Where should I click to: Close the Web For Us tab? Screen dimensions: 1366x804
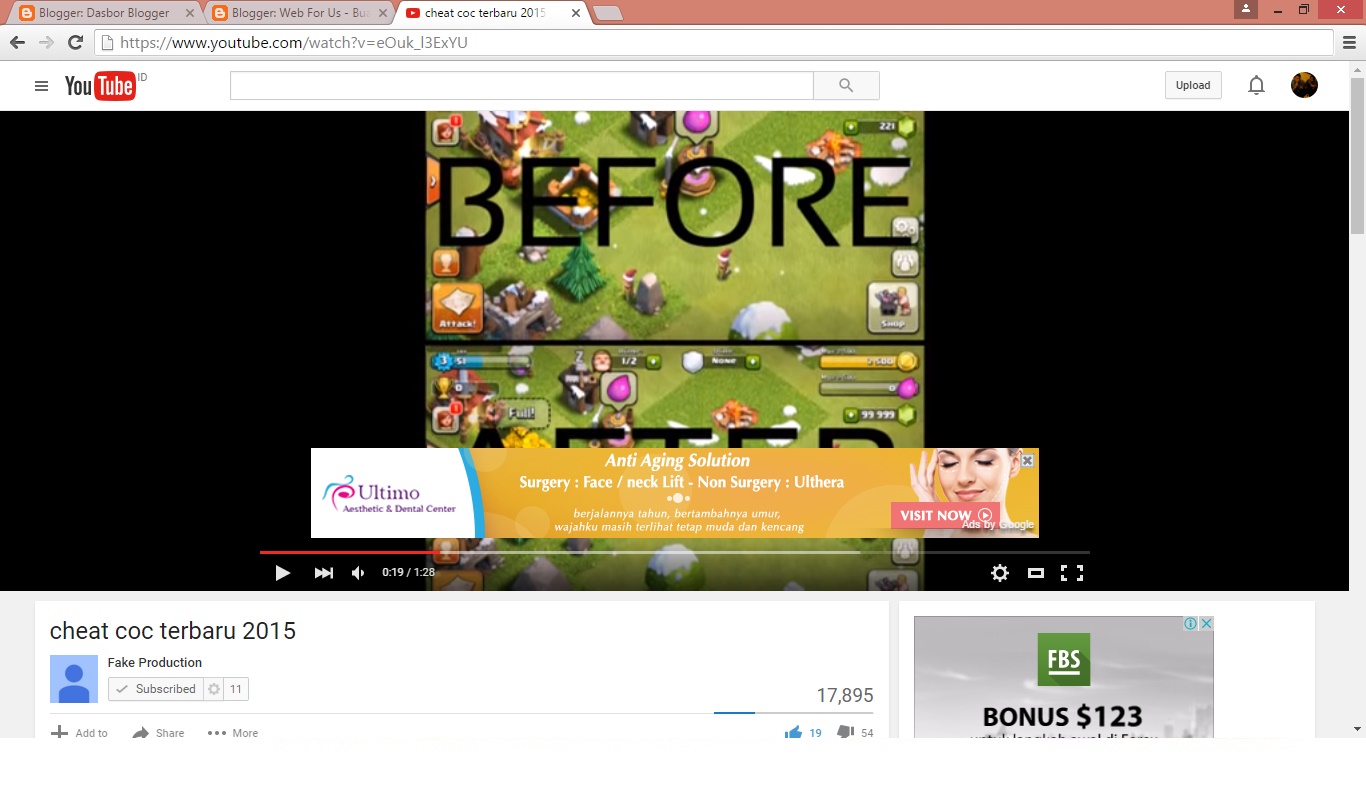pyautogui.click(x=382, y=13)
